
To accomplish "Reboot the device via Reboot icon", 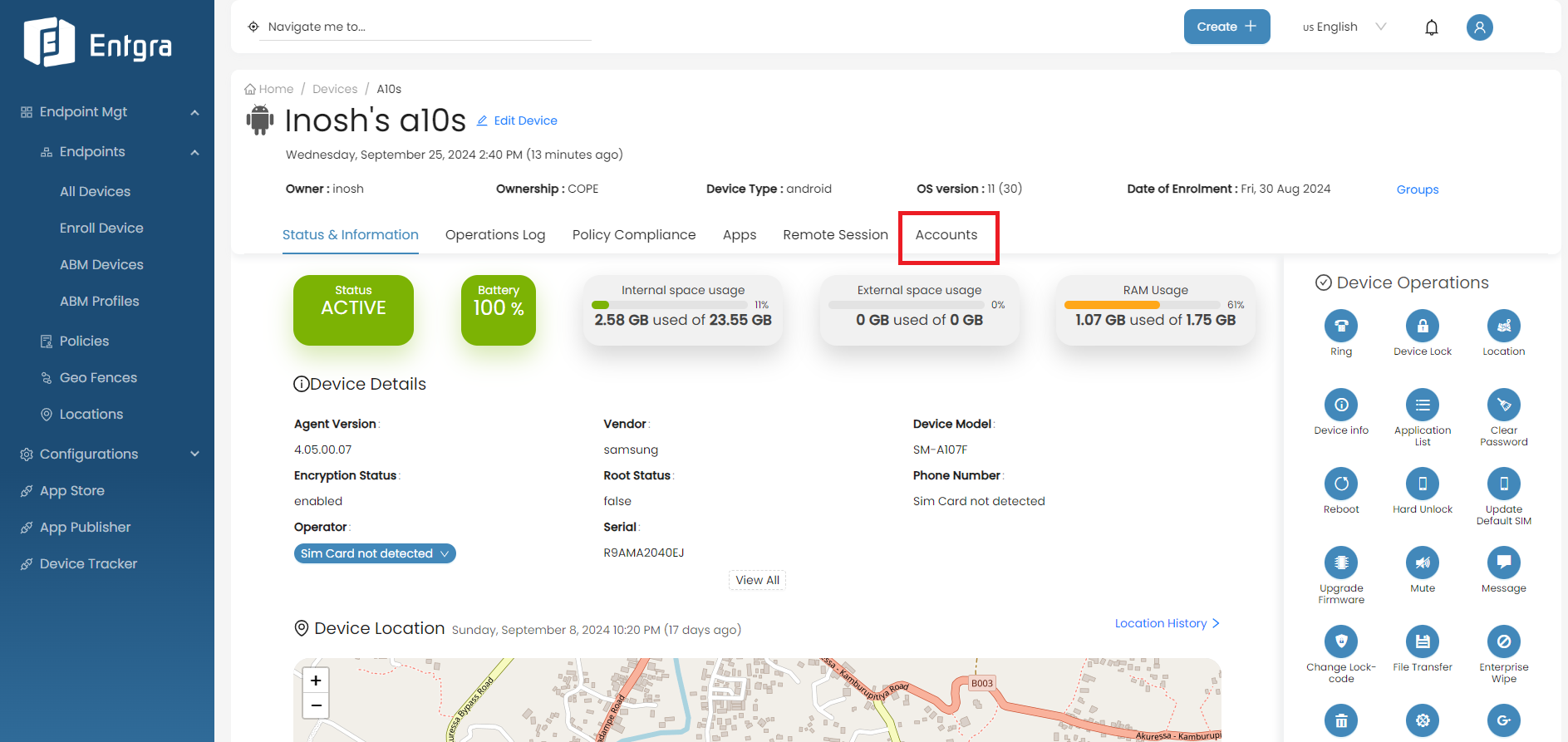I will 1341,484.
